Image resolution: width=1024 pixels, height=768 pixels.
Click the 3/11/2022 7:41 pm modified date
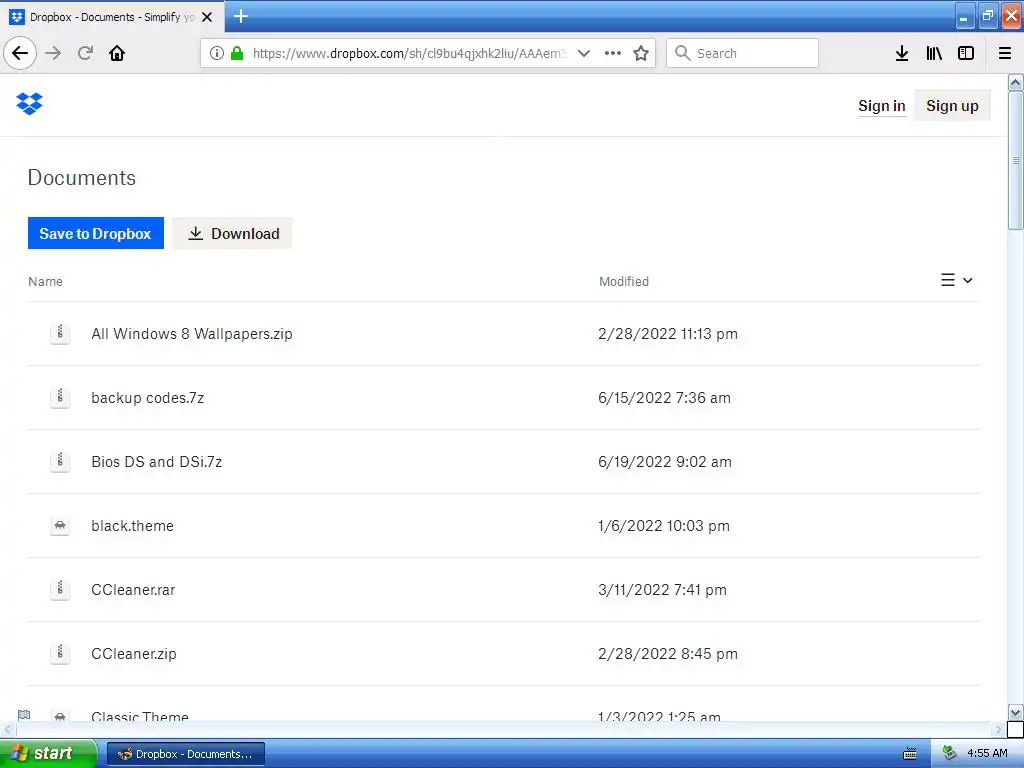point(662,590)
